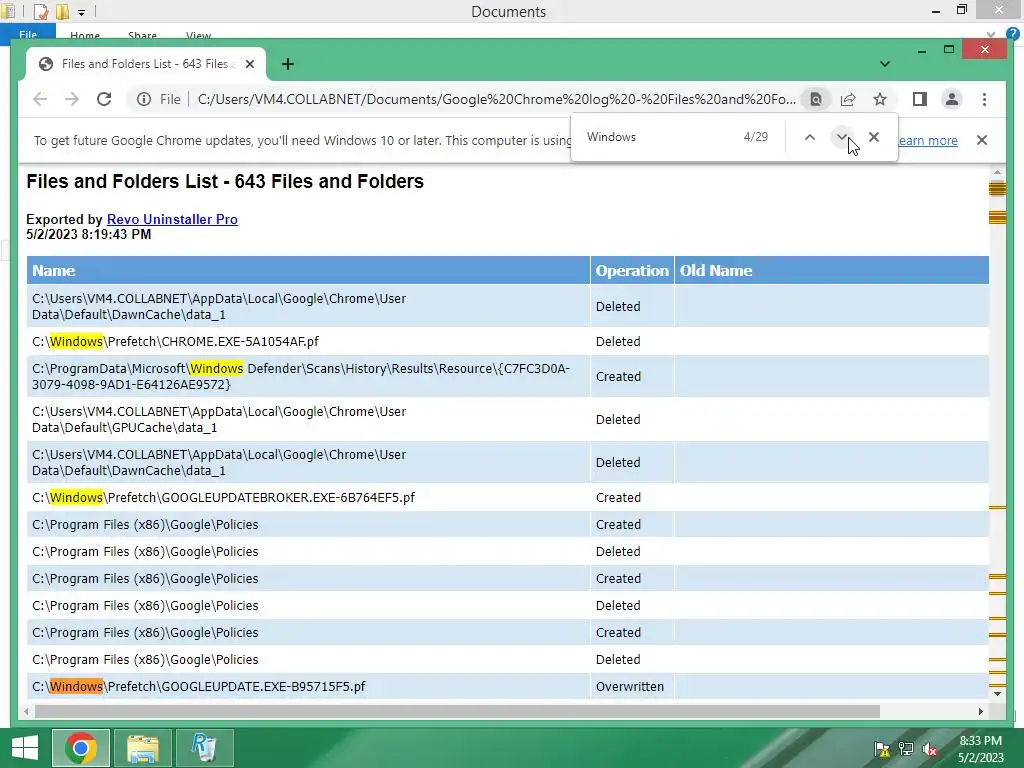Close the find bar

point(874,137)
